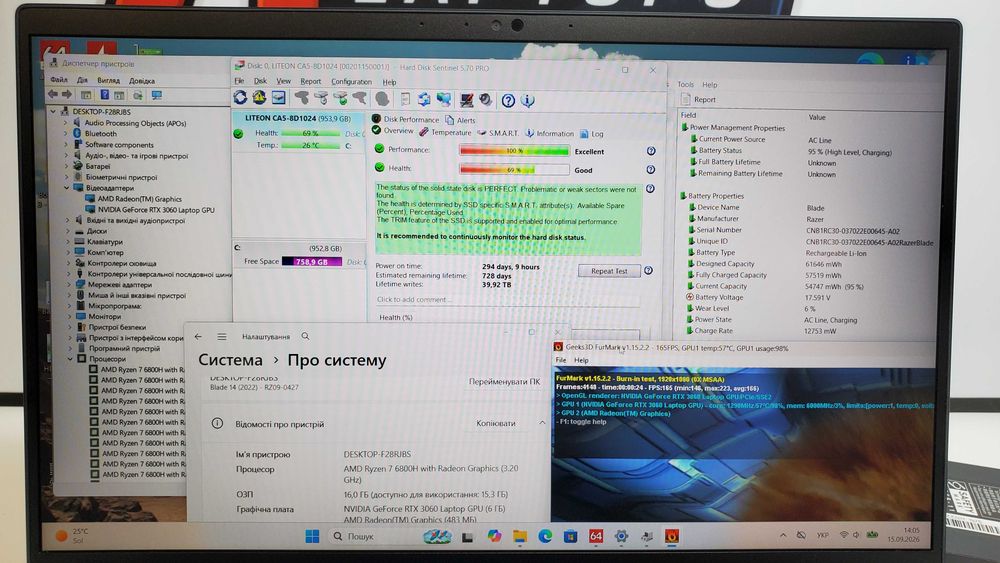Image resolution: width=1000 pixels, height=563 pixels.
Task: Open Report menu in Hard Disk Sentinel
Action: (x=311, y=81)
